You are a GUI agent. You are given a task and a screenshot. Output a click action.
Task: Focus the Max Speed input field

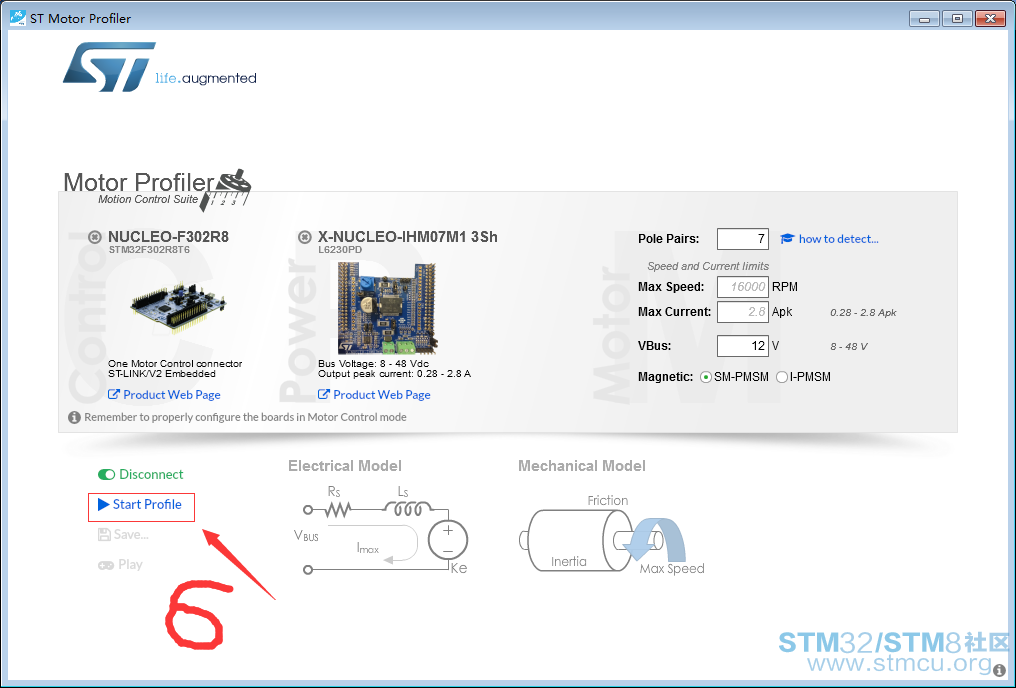[x=743, y=287]
